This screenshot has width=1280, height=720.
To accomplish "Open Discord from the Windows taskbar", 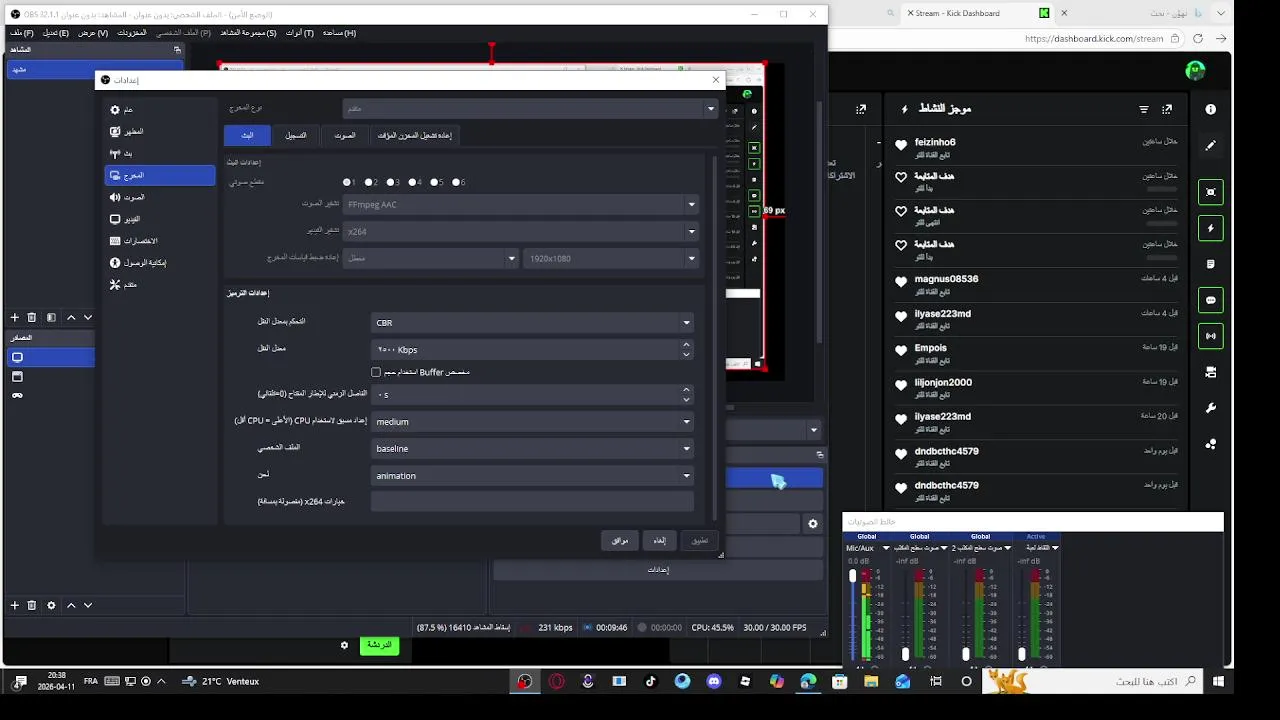I will [714, 681].
